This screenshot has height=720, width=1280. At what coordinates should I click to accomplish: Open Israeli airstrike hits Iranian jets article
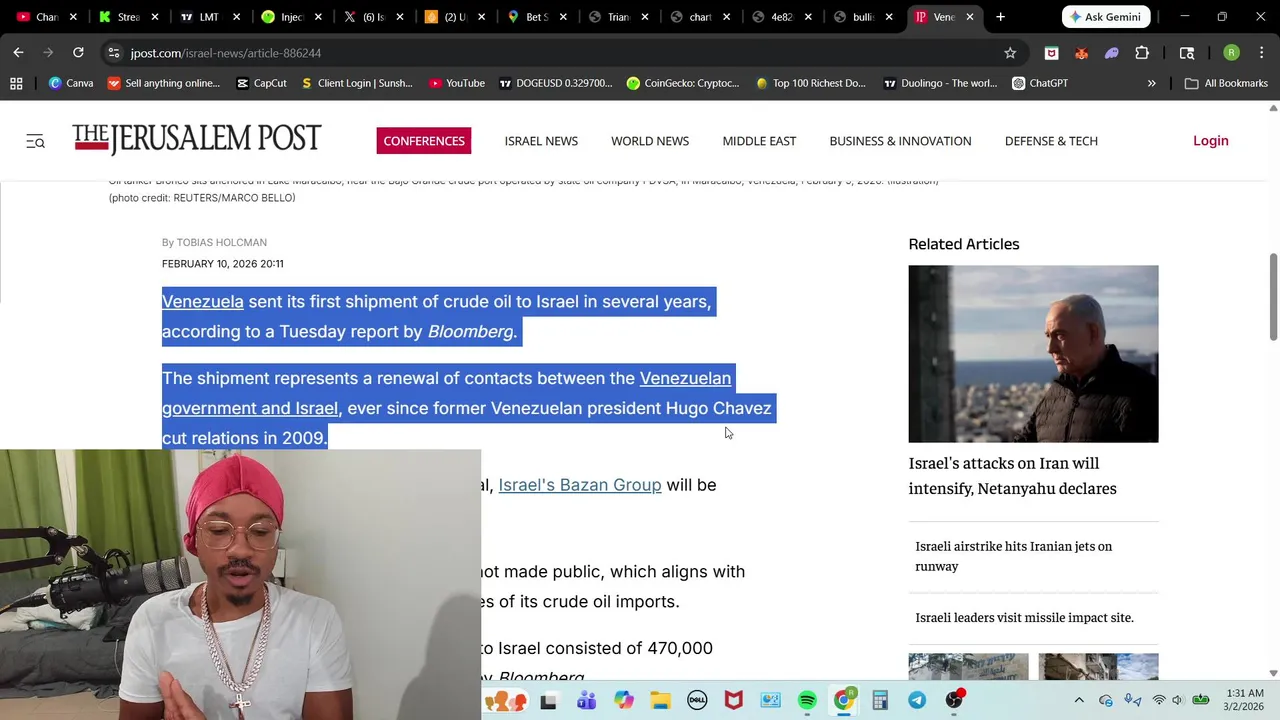tap(1013, 556)
